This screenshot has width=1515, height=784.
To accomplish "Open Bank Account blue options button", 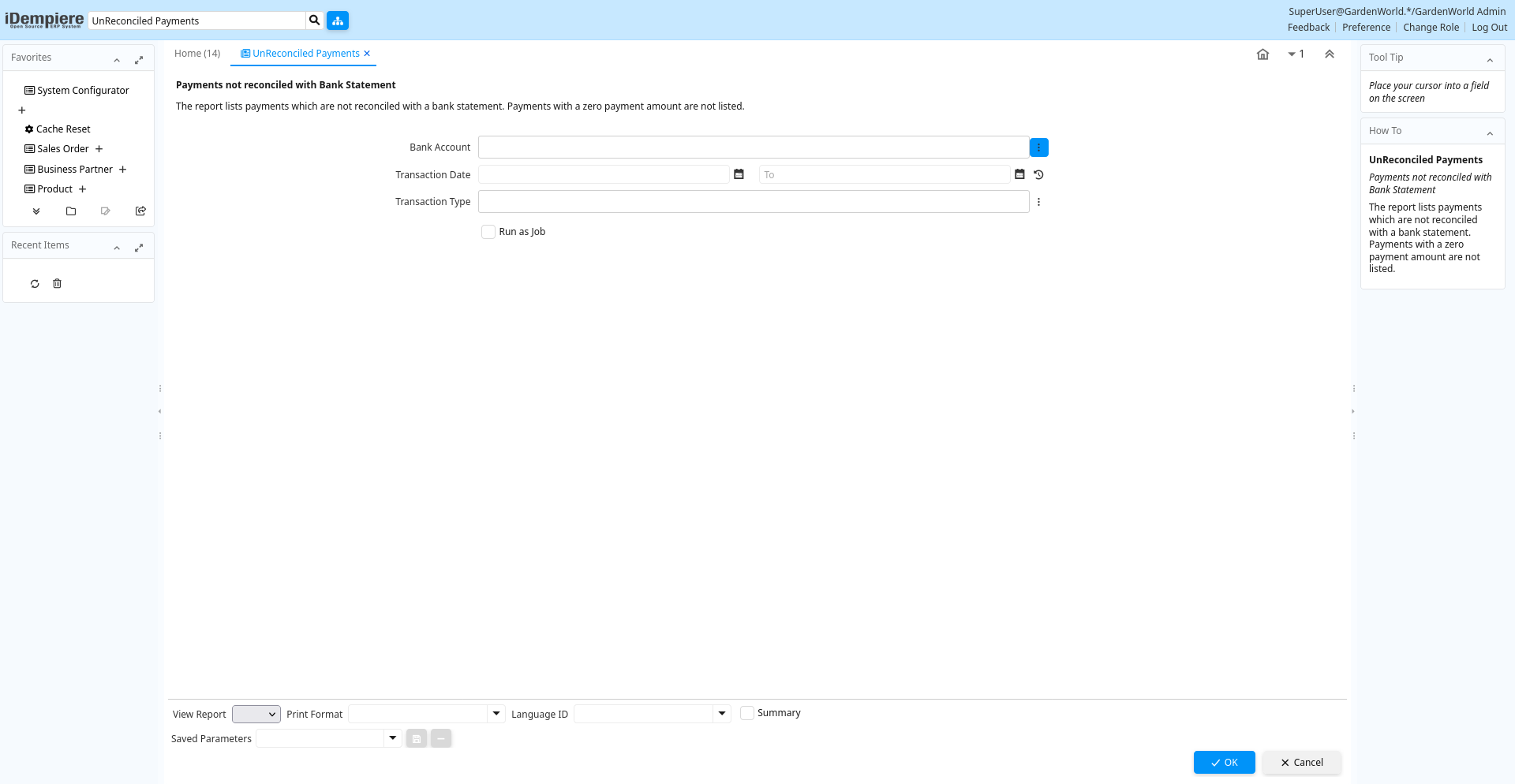I will (x=1038, y=147).
